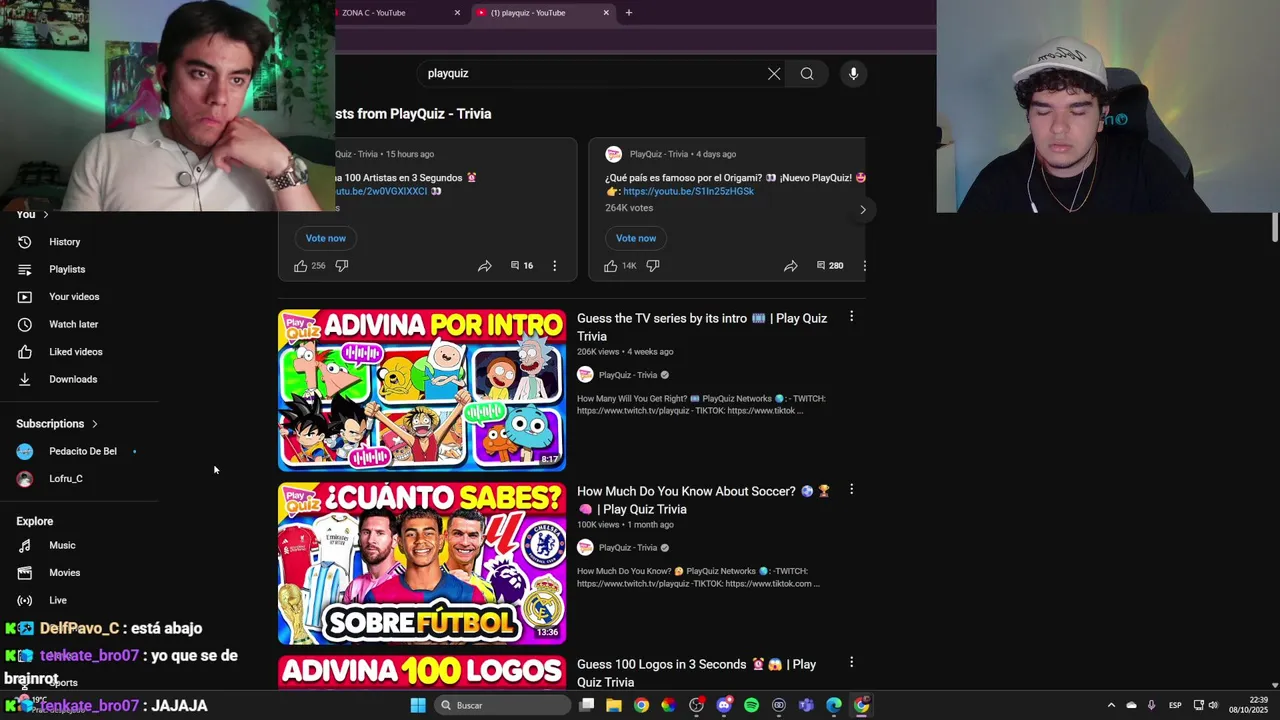Play the Cuánto Sabes Sobre Fútbol thumbnail

pos(422,563)
